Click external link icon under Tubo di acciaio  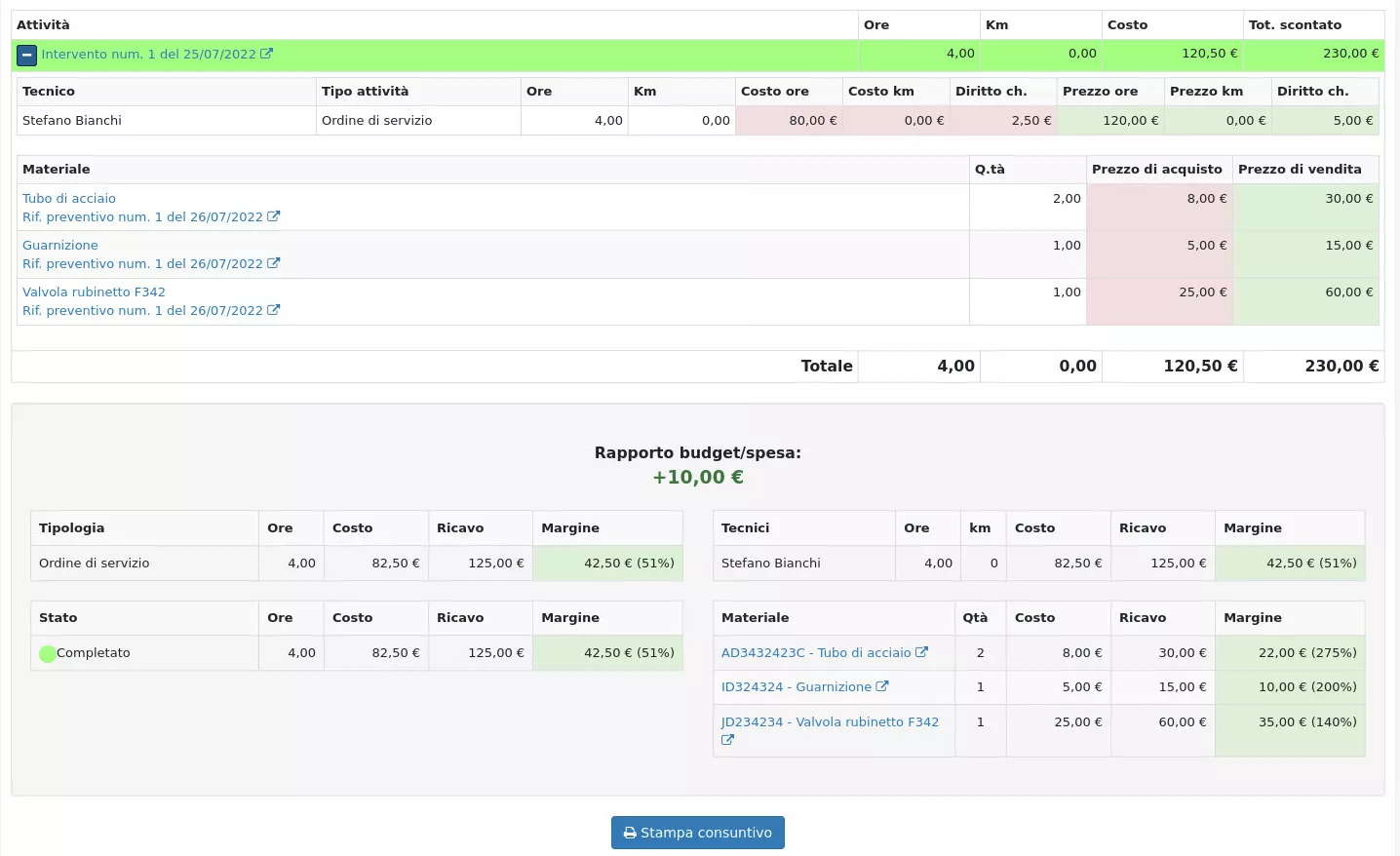tap(274, 216)
